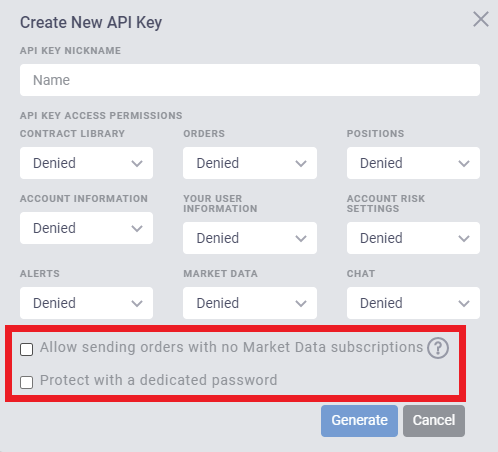This screenshot has width=498, height=452.
Task: Click the chevron arrow in Contract Library dropdown
Action: [137, 163]
